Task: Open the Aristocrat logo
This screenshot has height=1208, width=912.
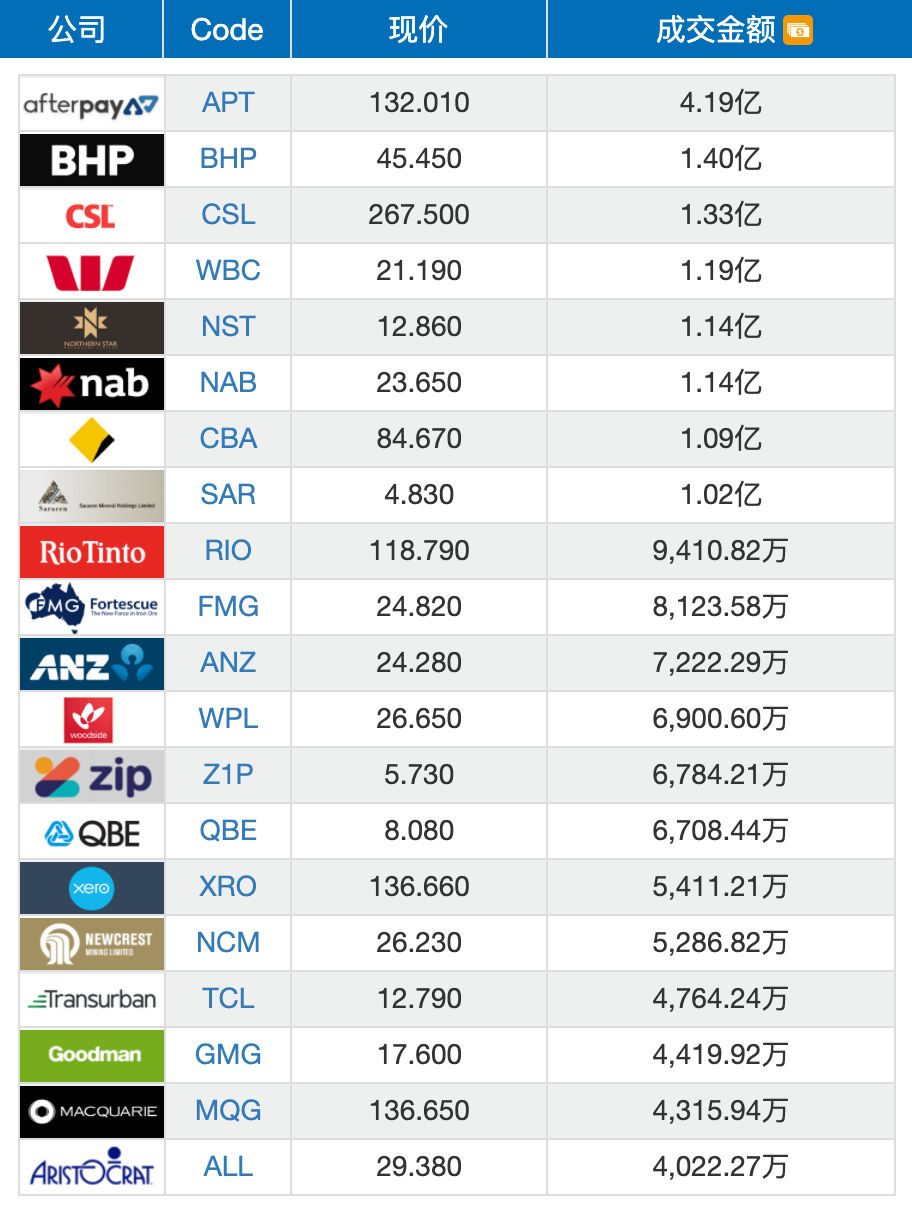Action: pyautogui.click(x=92, y=1167)
